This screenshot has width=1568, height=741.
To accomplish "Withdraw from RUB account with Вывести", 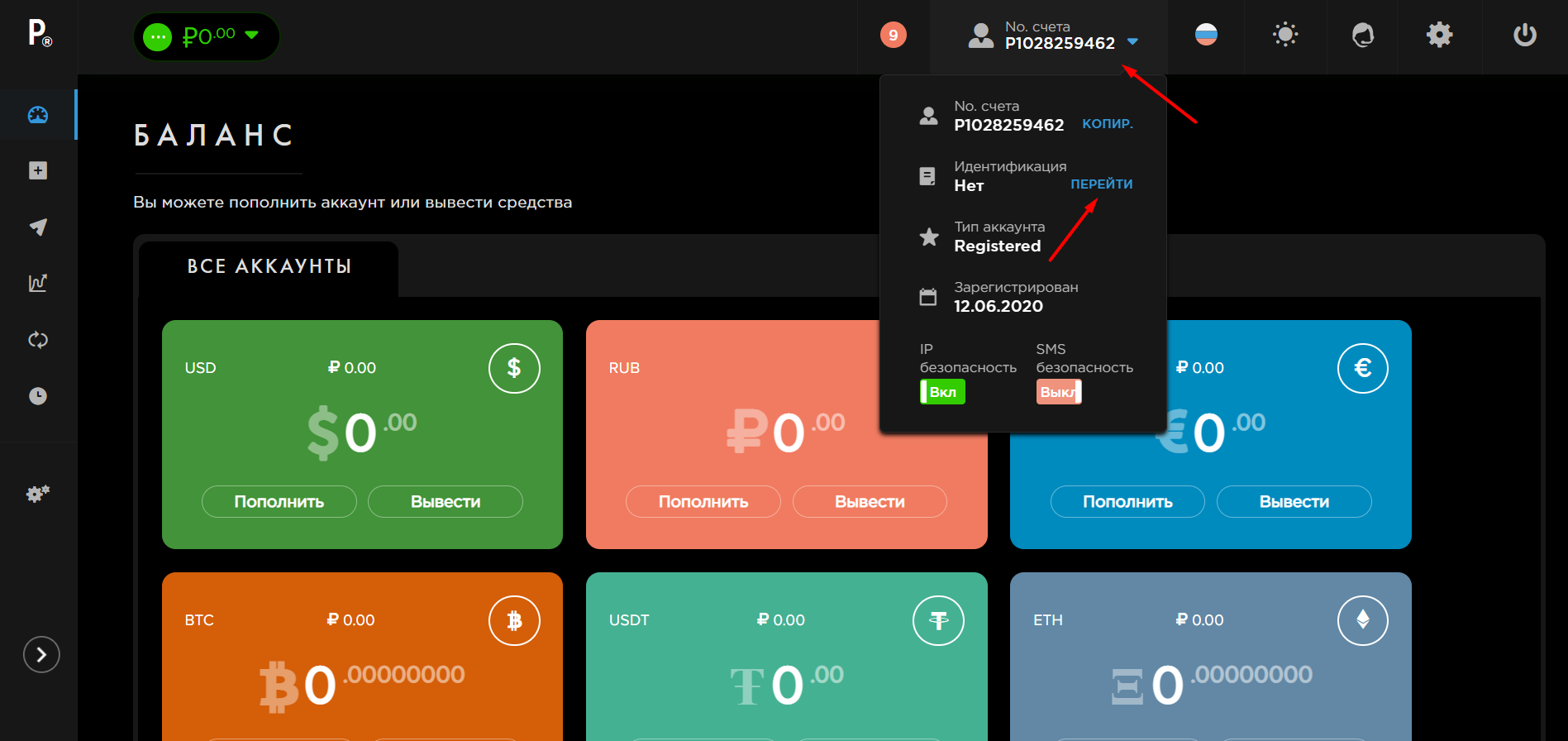I will [x=870, y=502].
